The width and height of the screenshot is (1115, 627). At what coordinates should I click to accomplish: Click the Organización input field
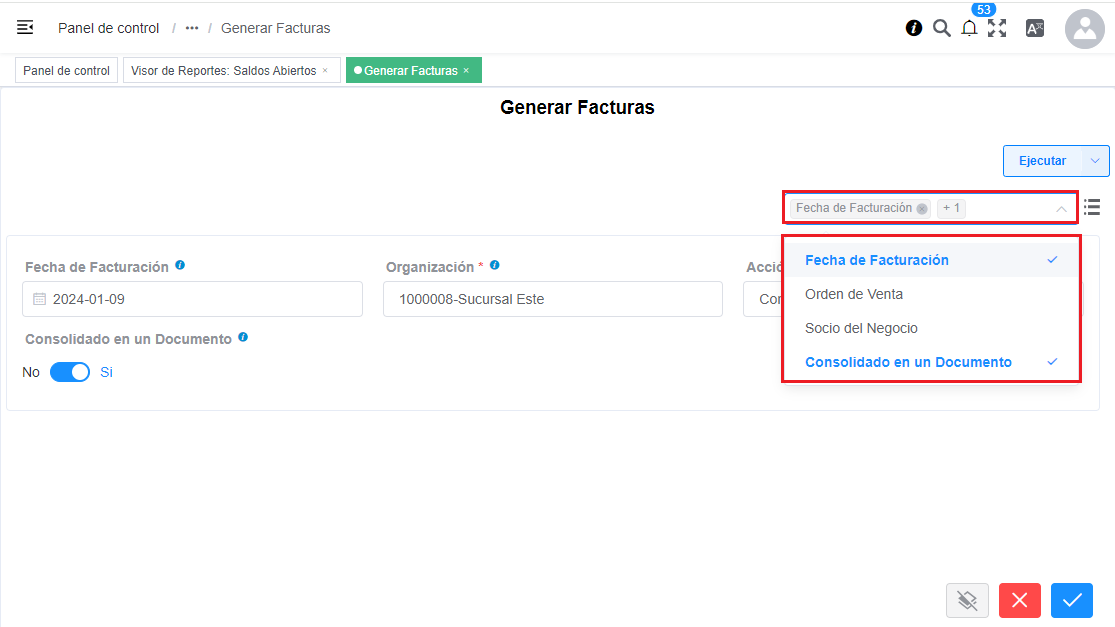point(552,299)
